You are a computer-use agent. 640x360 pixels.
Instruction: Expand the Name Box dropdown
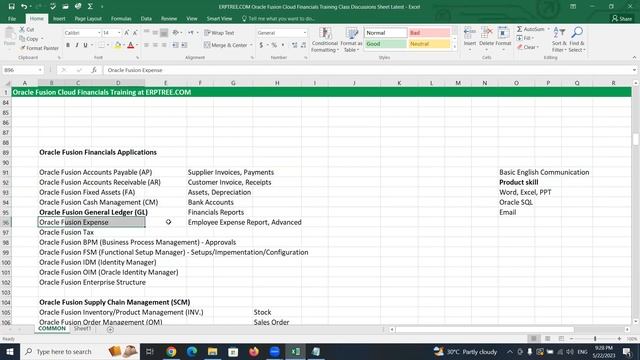click(x=40, y=70)
